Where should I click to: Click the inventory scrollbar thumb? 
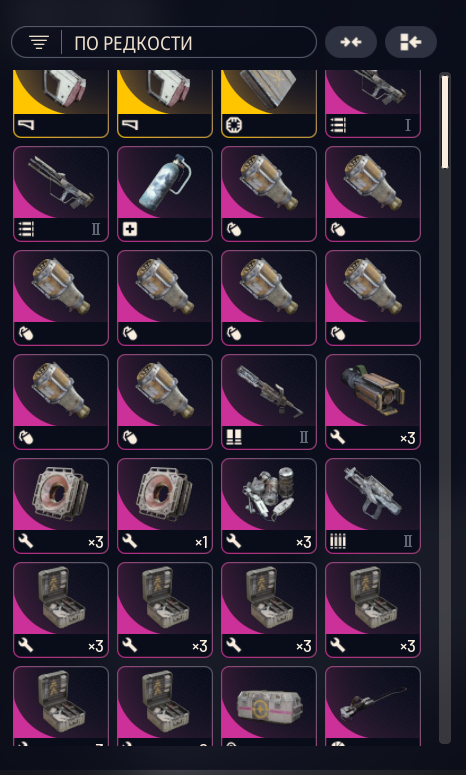click(445, 122)
